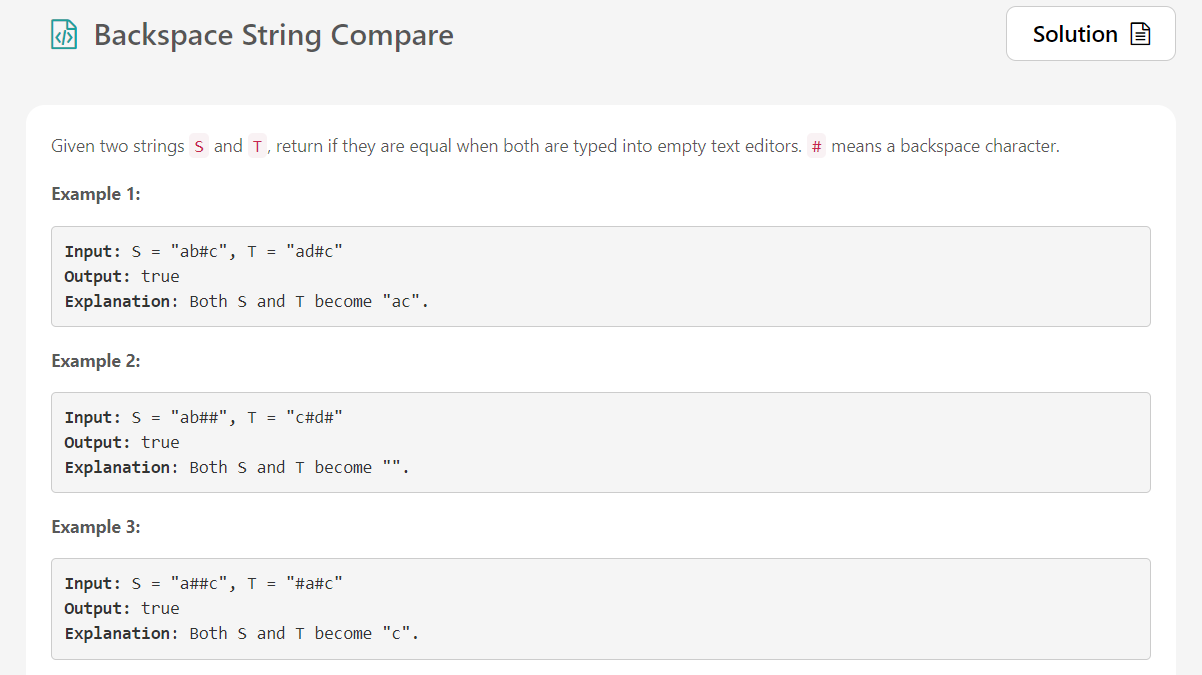Click the inline code T in description
This screenshot has width=1202, height=675.
pos(257,147)
